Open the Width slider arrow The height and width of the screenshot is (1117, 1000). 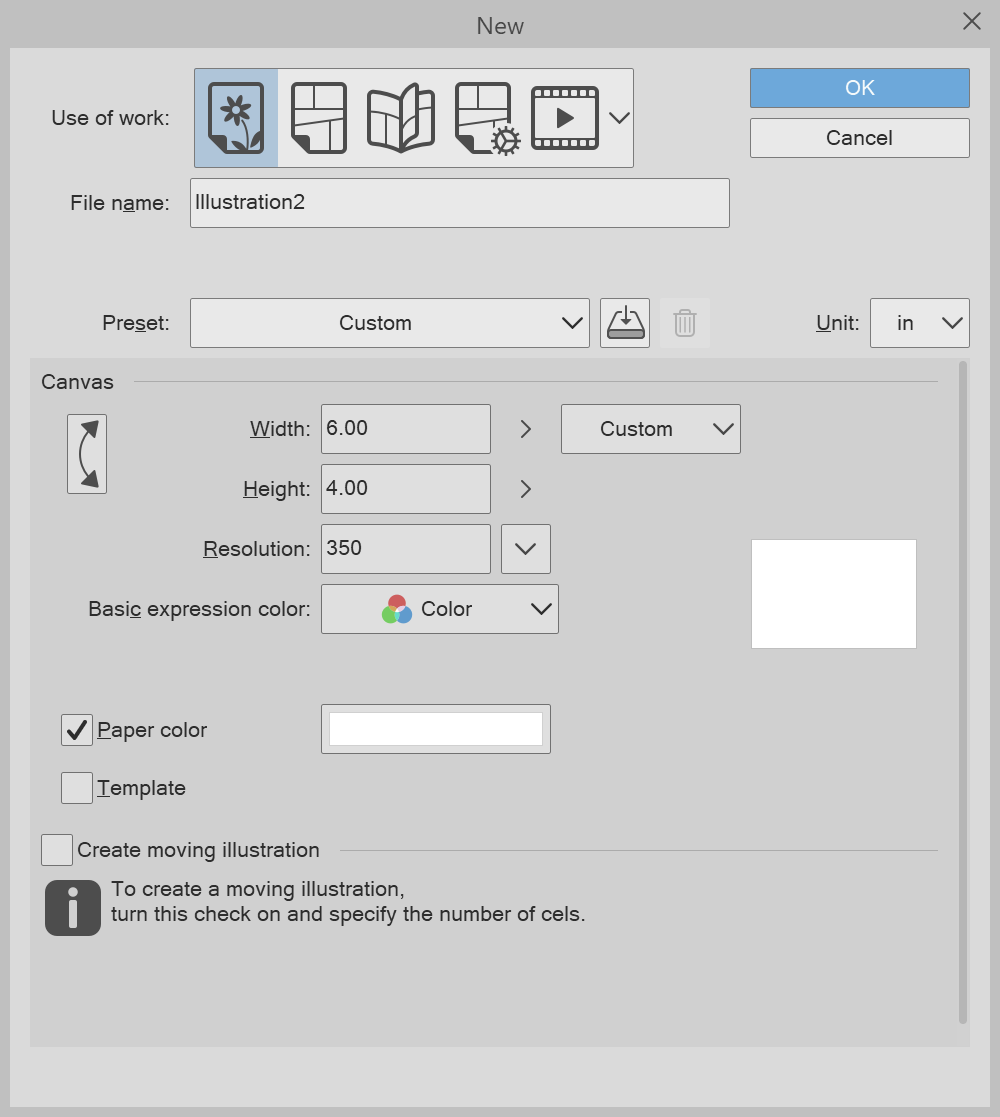coord(526,429)
